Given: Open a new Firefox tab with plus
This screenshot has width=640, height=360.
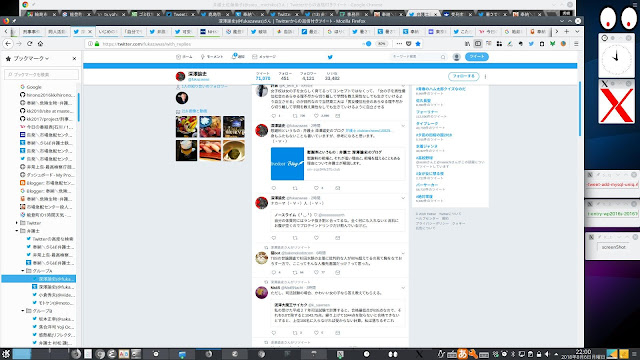Looking at the screenshot, I should (x=567, y=31).
